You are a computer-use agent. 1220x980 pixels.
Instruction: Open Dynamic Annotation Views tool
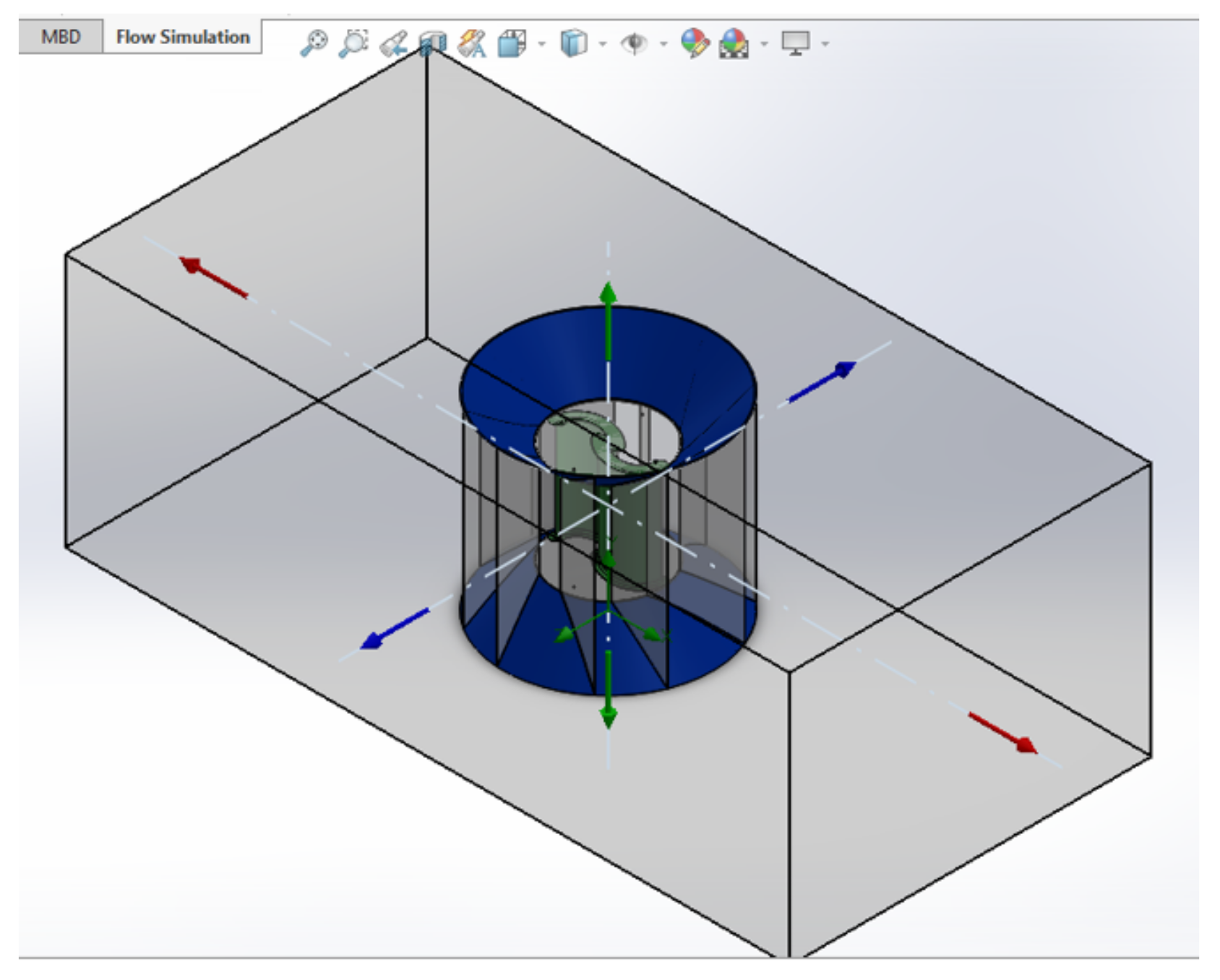[x=473, y=43]
